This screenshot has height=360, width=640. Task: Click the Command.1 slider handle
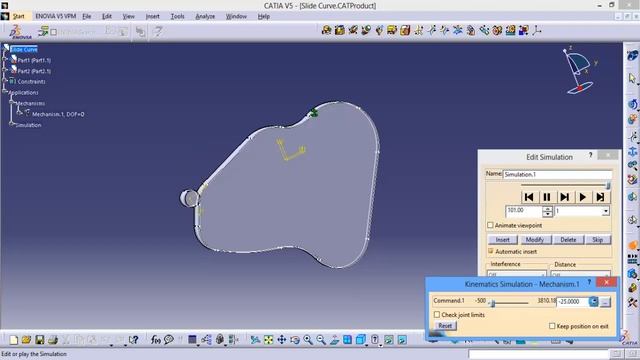493,303
